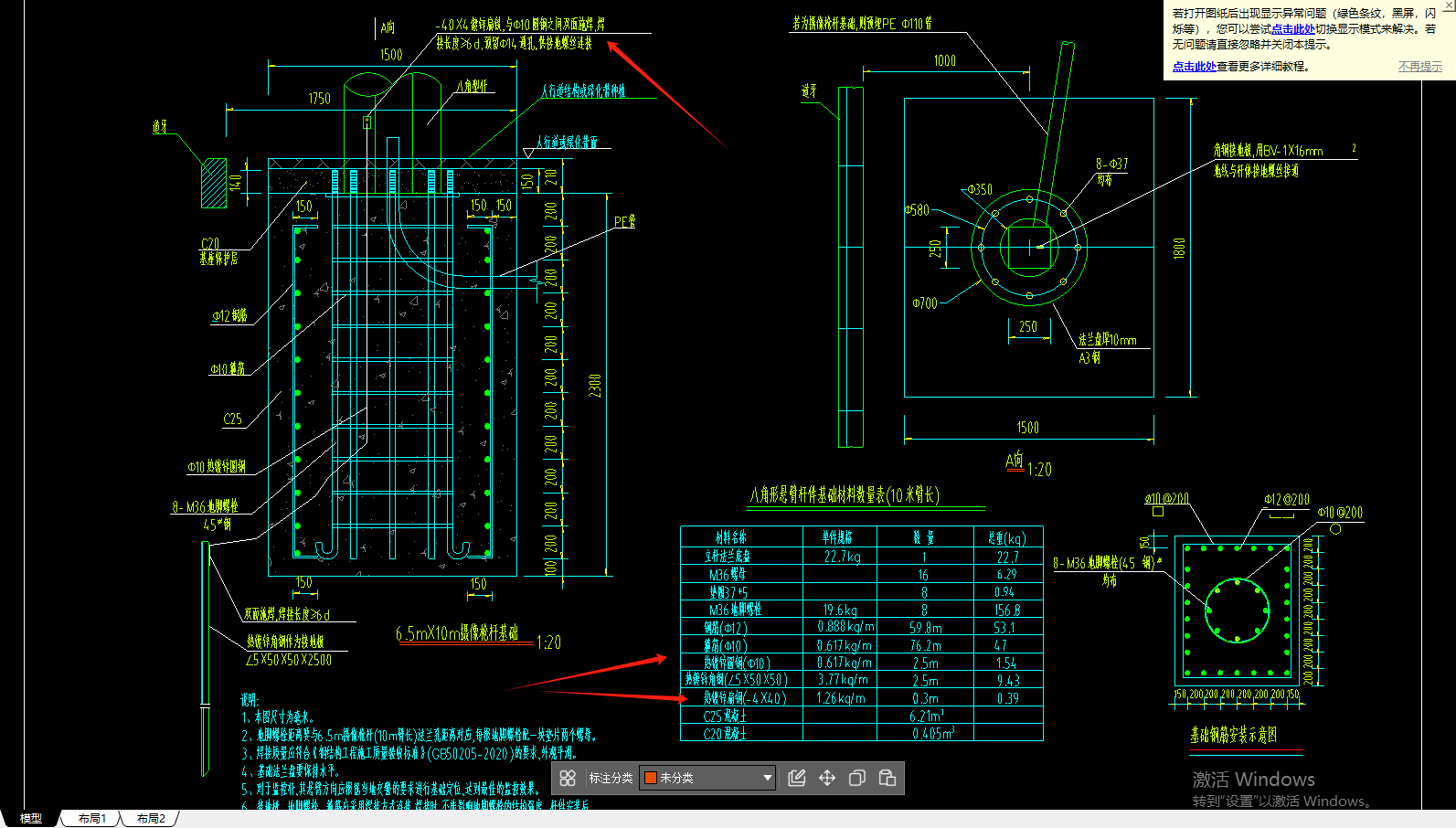Click the 标注分类 label in annotation toolbar
Image resolution: width=1456 pixels, height=828 pixels.
click(x=611, y=778)
